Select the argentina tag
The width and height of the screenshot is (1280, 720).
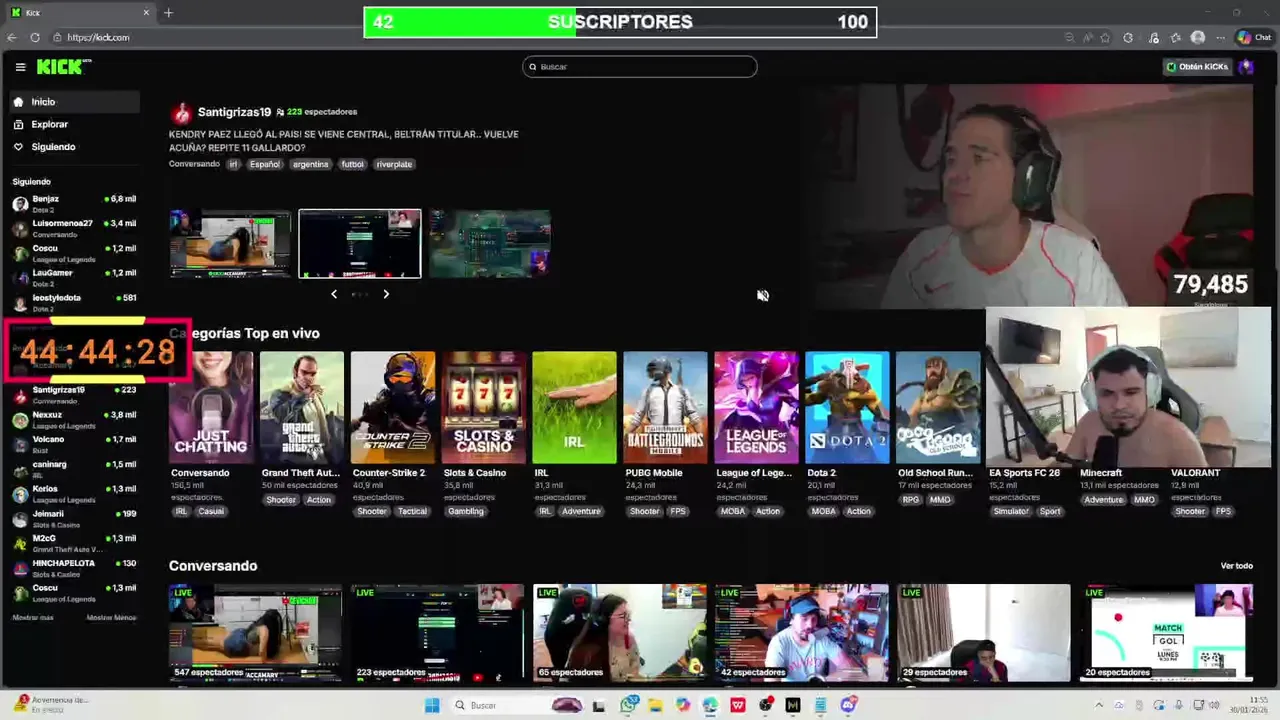310,164
